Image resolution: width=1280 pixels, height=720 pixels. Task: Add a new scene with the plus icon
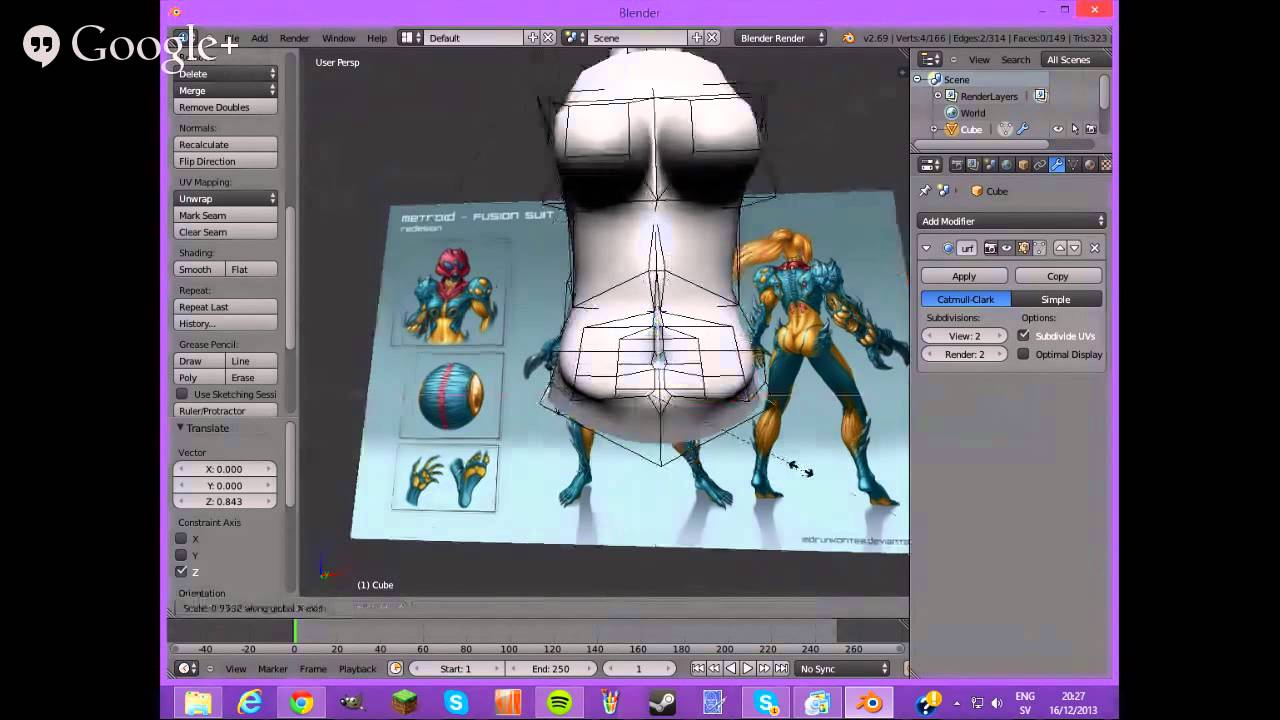pyautogui.click(x=697, y=37)
